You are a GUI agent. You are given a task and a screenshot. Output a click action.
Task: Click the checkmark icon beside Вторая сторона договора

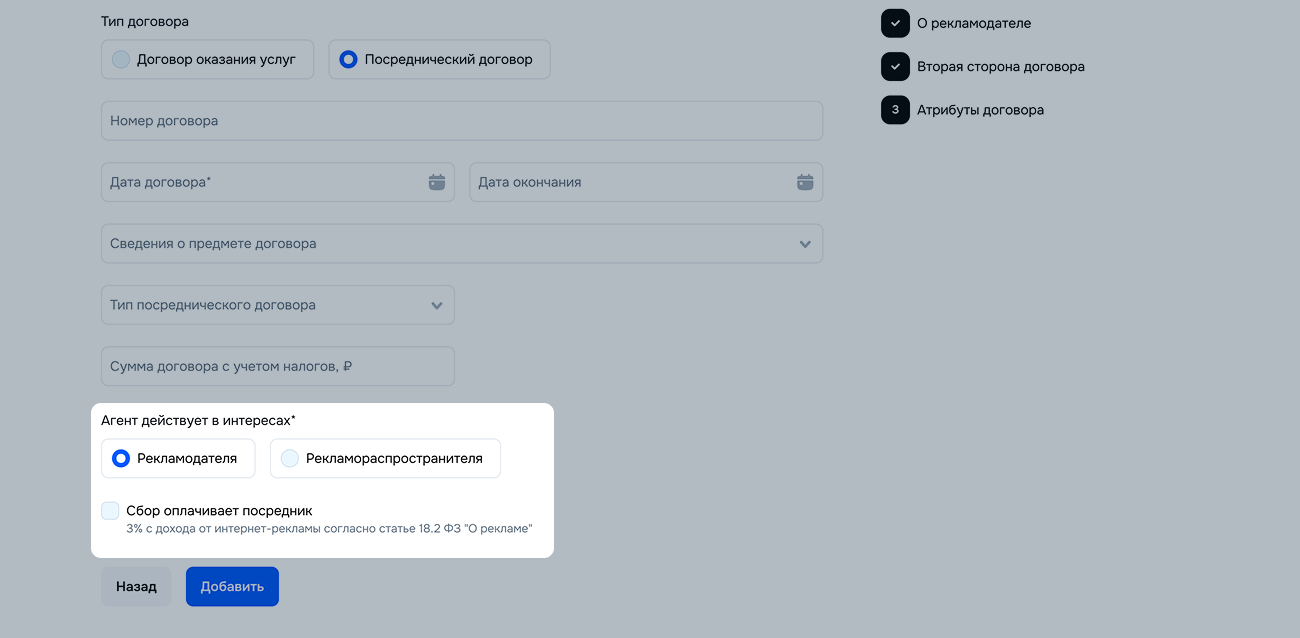click(895, 67)
